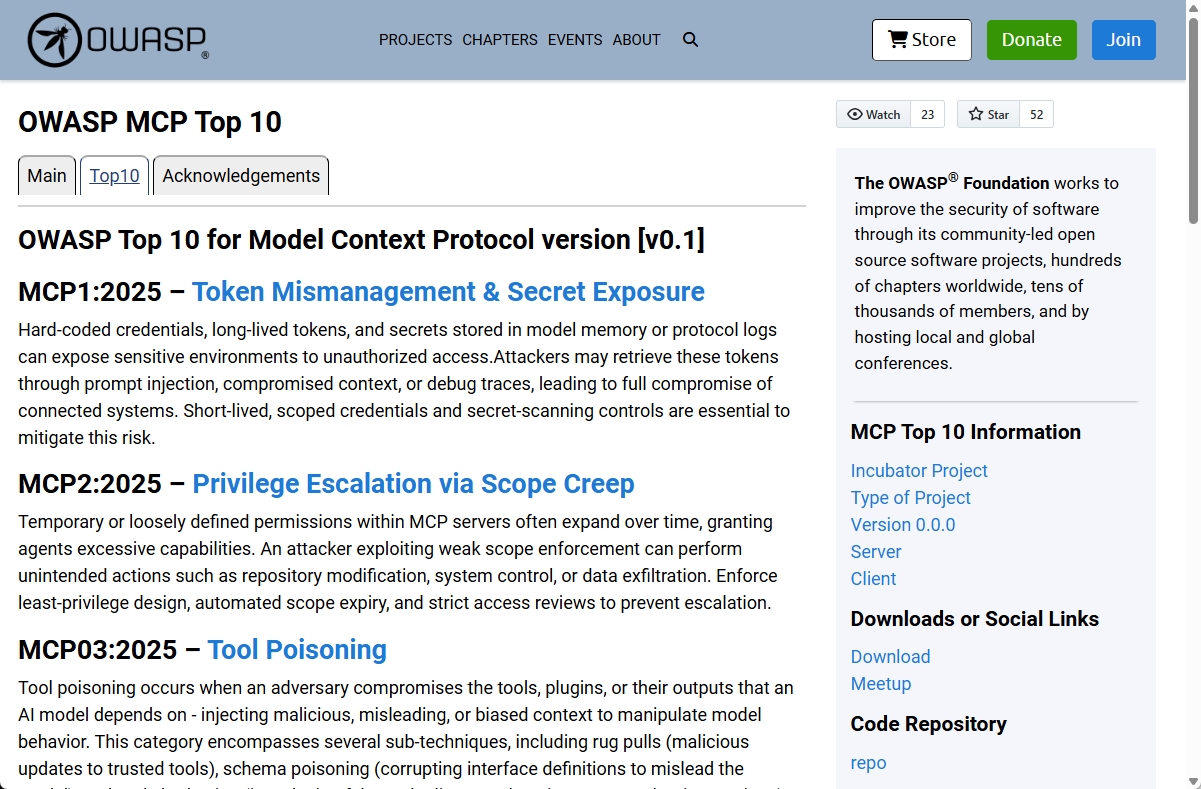Open the repo link under Code Repository
This screenshot has height=789, width=1201.
pyautogui.click(x=868, y=762)
